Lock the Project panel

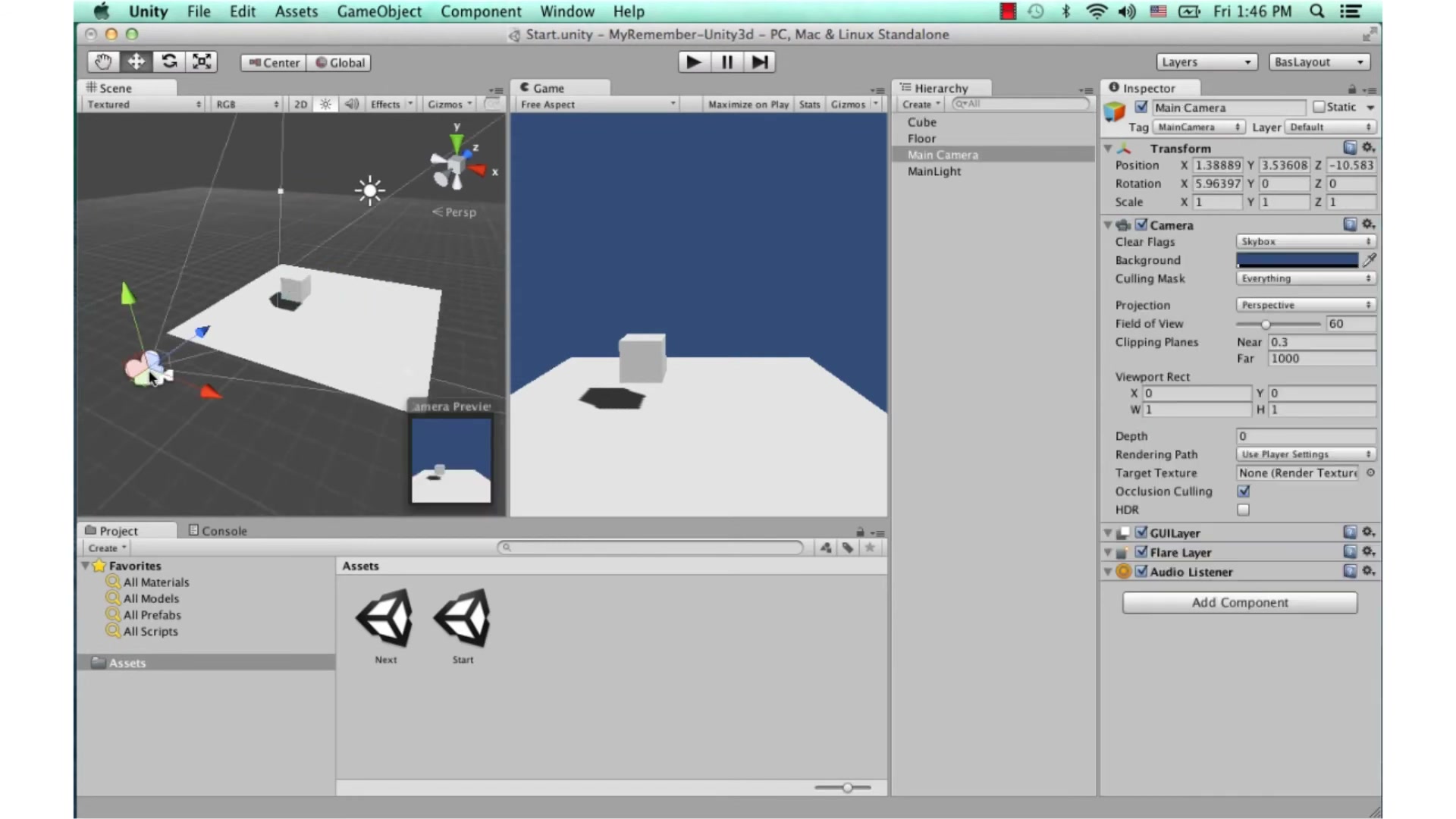point(860,532)
